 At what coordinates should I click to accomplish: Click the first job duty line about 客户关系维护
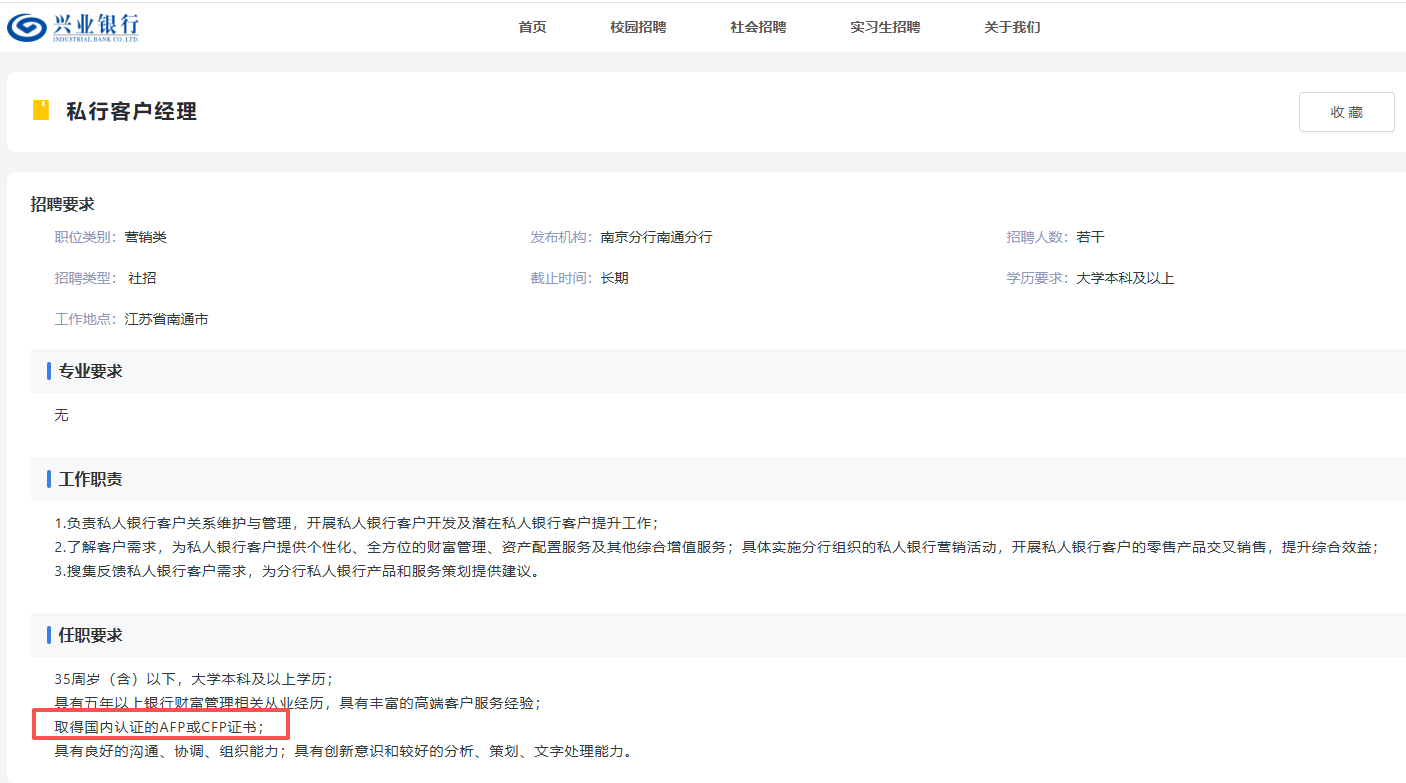pos(356,523)
